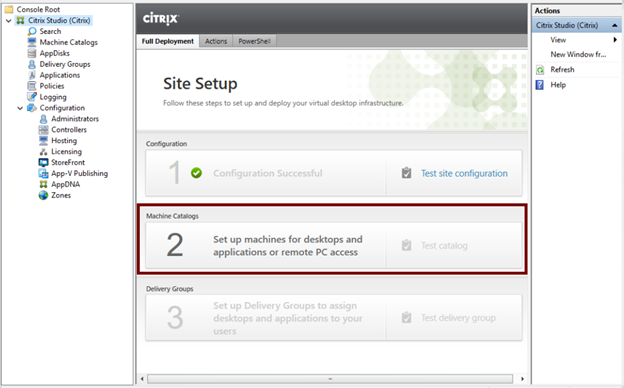
Task: Select Machine Catalogs in the tree
Action: [x=68, y=42]
